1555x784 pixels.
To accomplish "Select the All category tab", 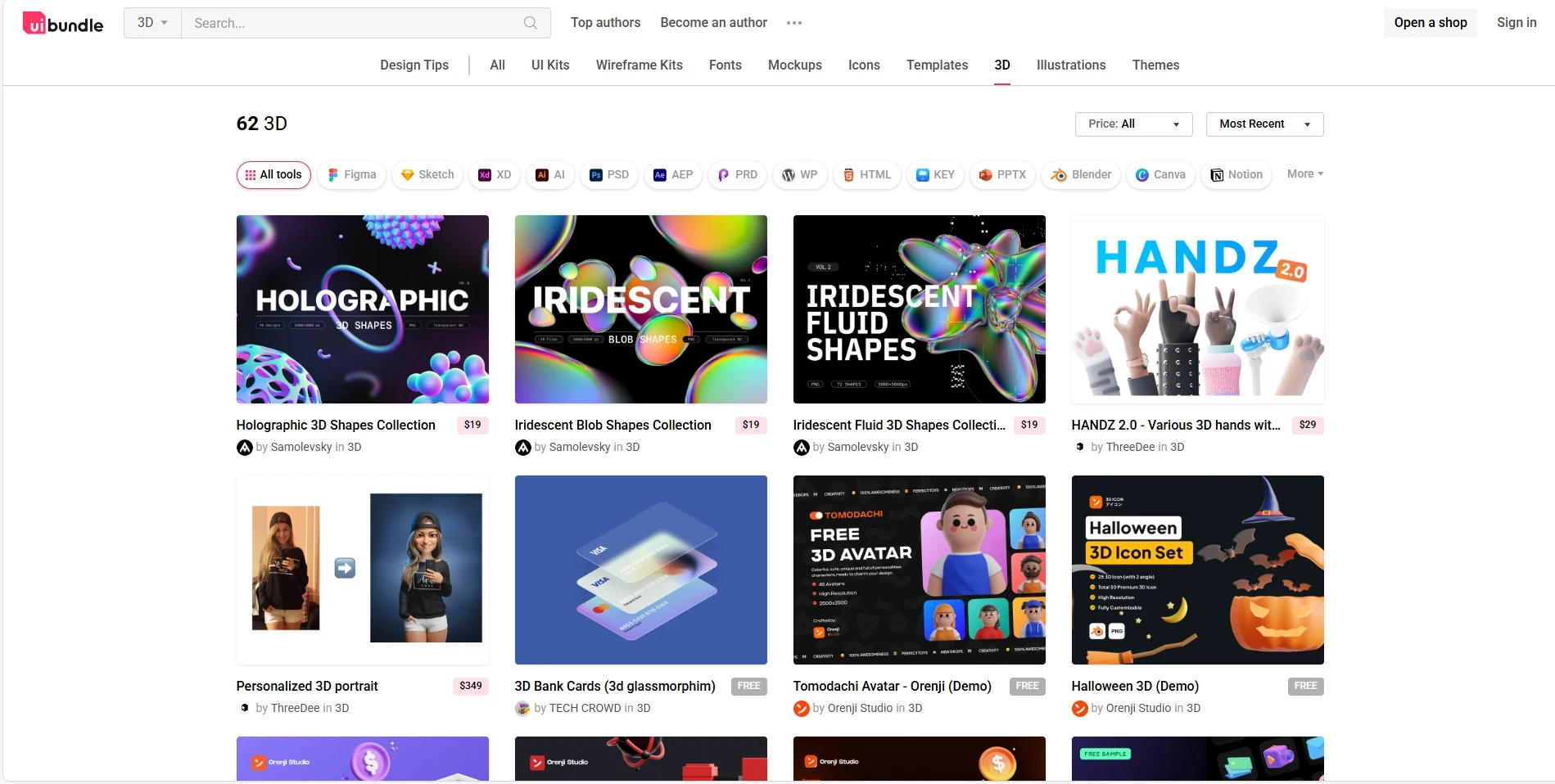I will 497,65.
